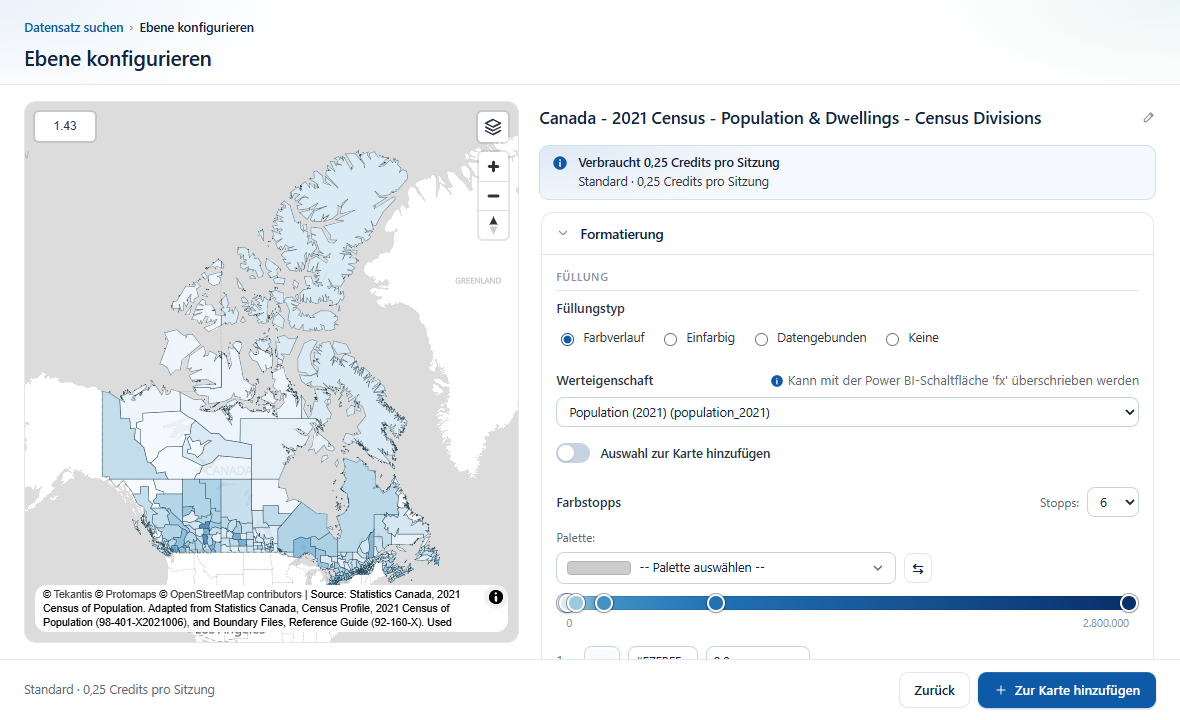
Task: Click the Zurück button
Action: point(934,690)
